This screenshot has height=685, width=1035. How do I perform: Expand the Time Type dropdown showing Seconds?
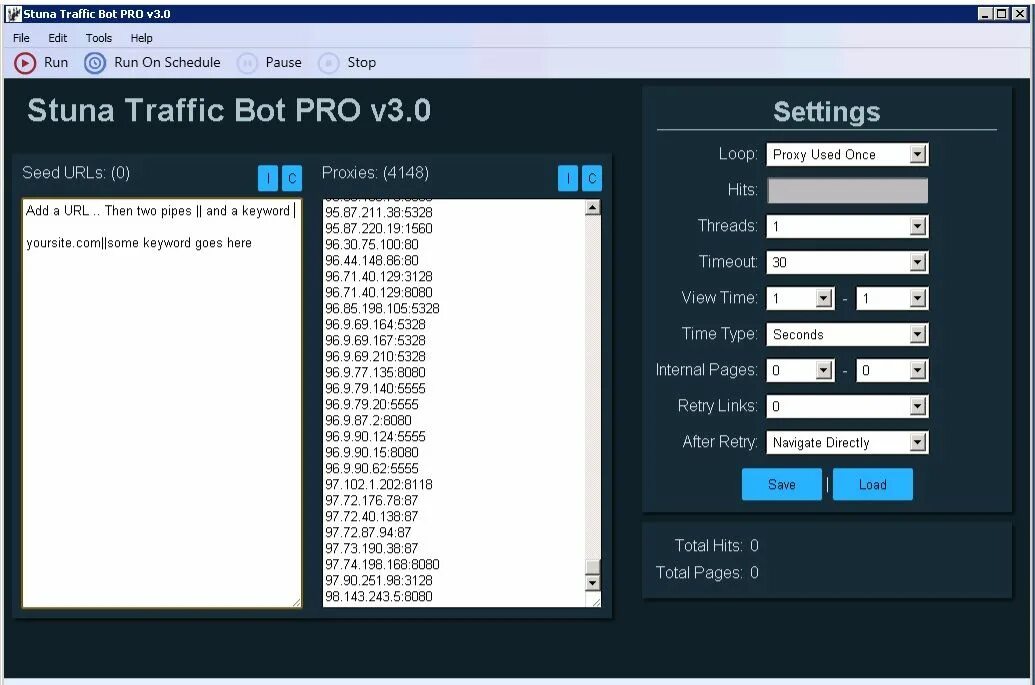tap(918, 334)
